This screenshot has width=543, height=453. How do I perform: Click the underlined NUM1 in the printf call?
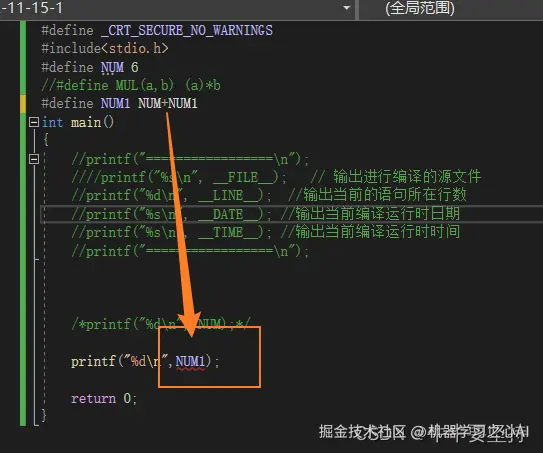[x=190, y=362]
